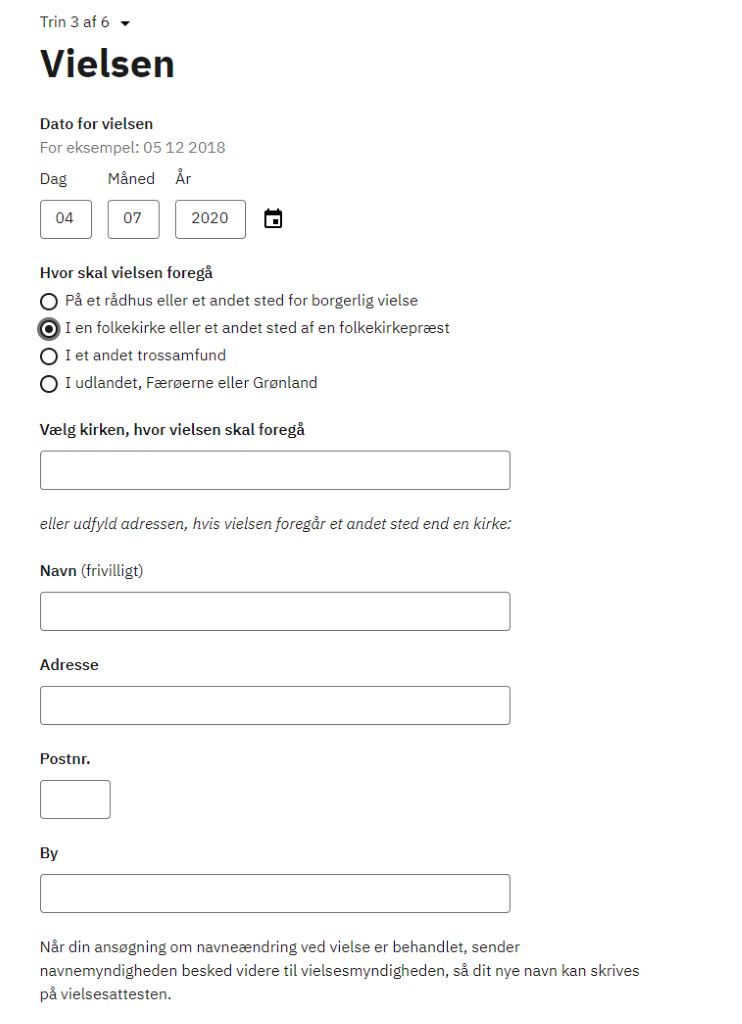Screen dimensions: 742x1024
Task: Open the calendar date picker icon
Action: (x=273, y=219)
